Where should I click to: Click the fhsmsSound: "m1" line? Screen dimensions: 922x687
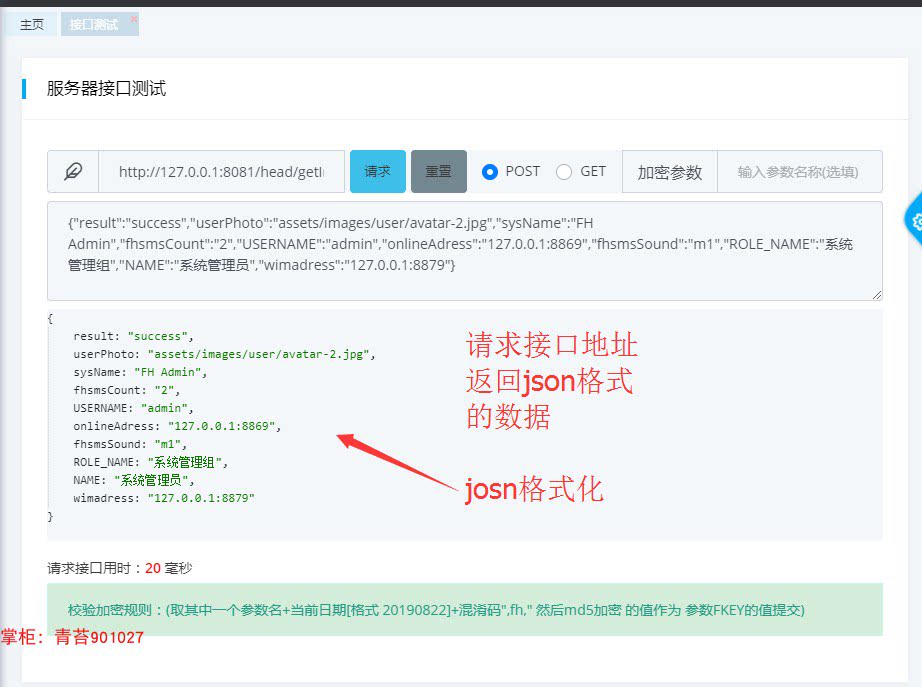click(130, 444)
